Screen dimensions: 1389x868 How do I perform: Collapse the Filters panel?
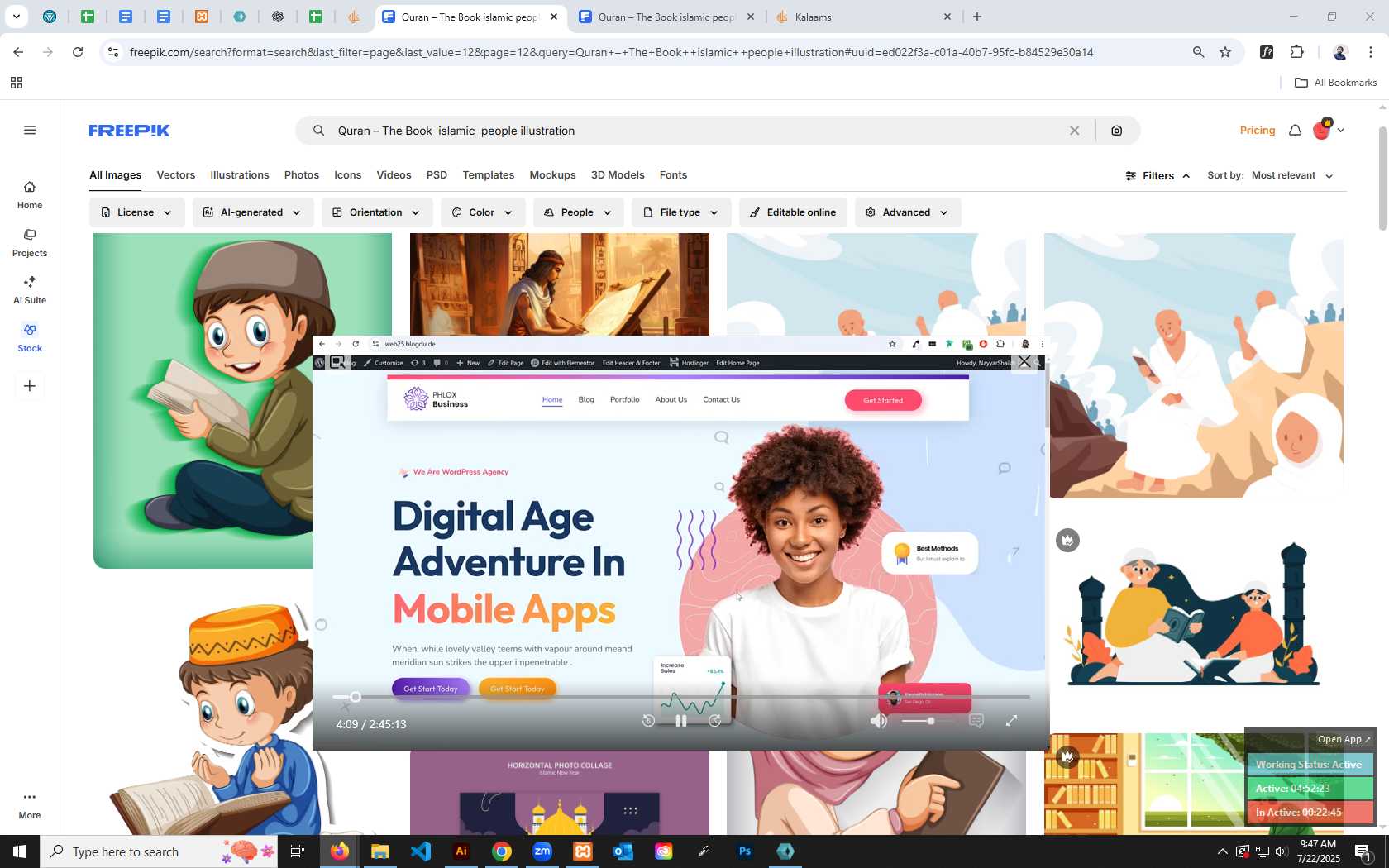[1157, 175]
